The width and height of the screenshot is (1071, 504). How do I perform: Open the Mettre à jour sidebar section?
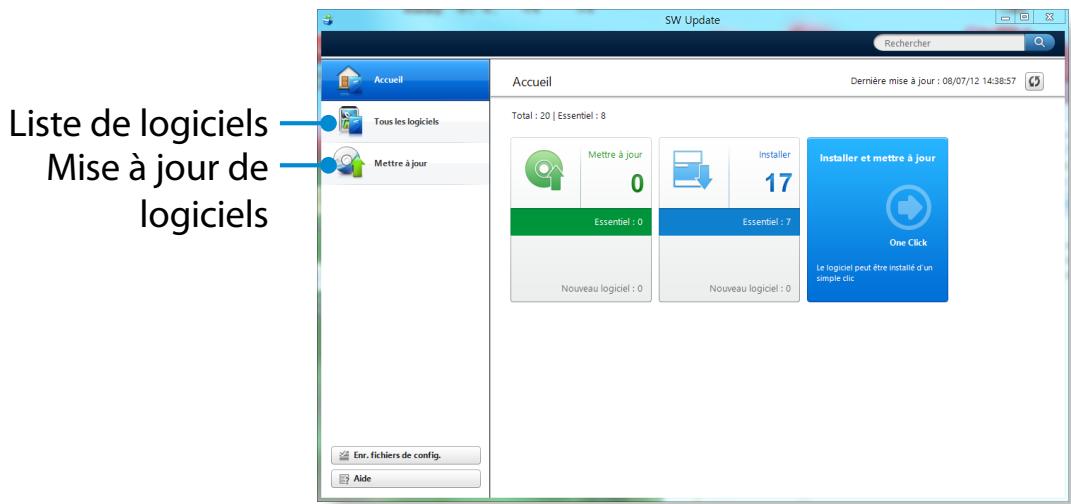(x=400, y=163)
